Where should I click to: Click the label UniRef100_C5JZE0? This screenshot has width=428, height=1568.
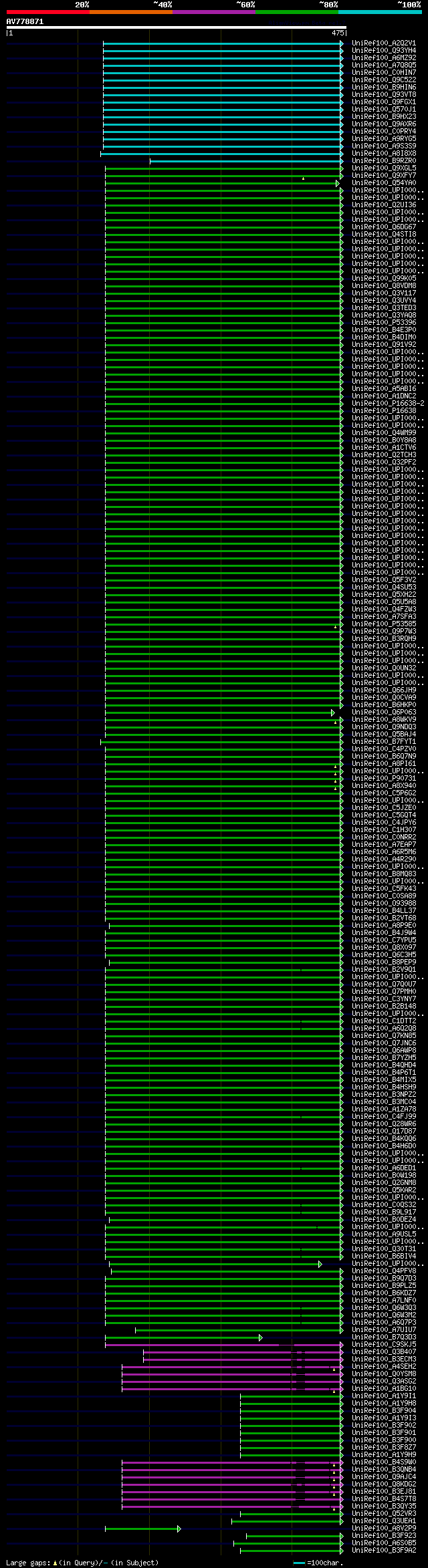[384, 807]
